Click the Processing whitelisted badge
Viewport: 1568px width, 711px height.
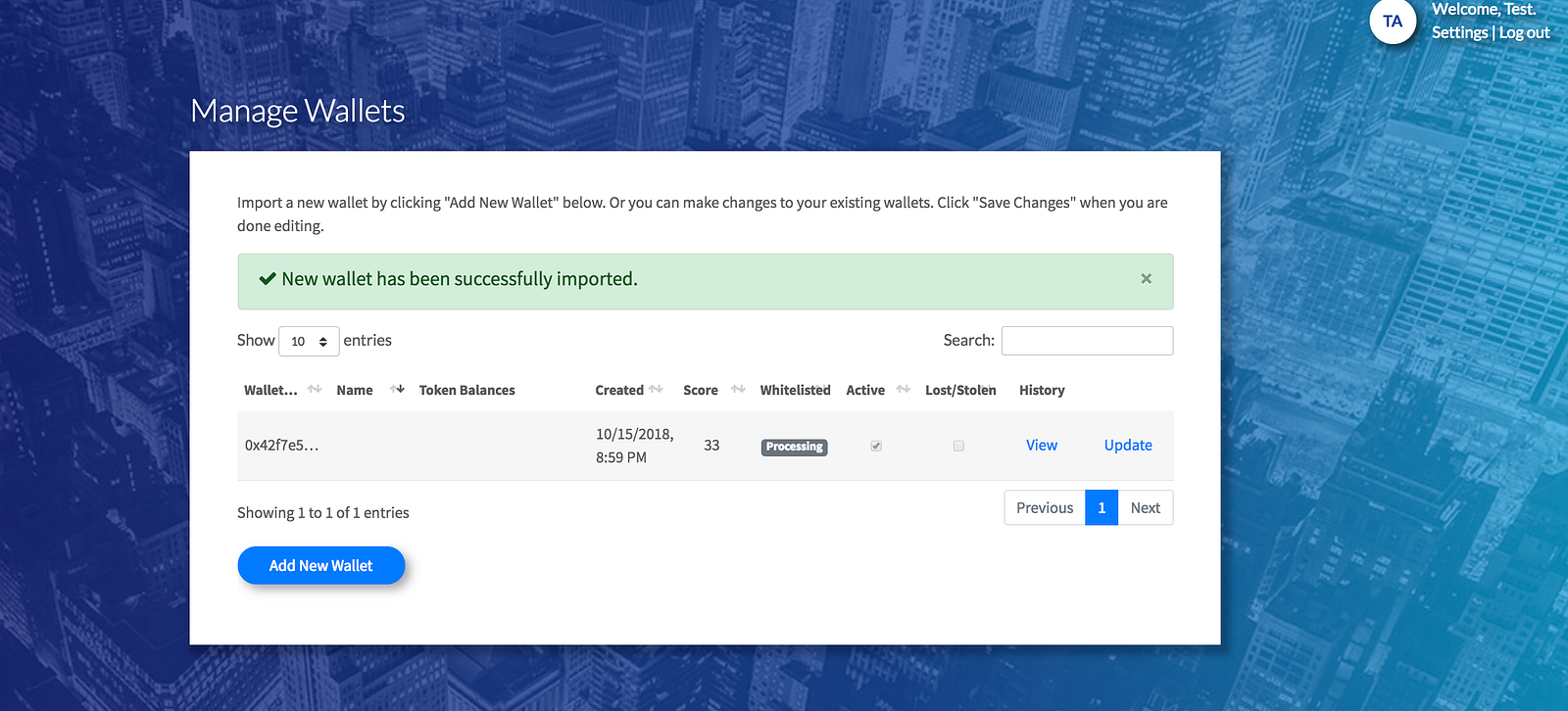click(795, 447)
